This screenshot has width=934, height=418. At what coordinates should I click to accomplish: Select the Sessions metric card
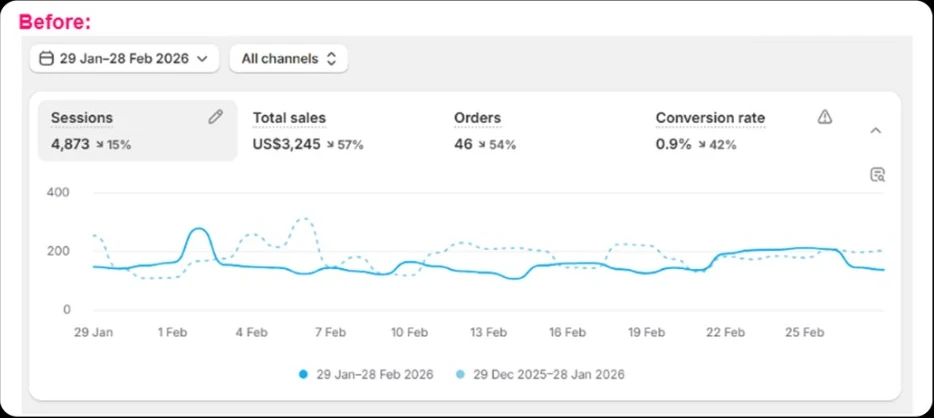[138, 130]
